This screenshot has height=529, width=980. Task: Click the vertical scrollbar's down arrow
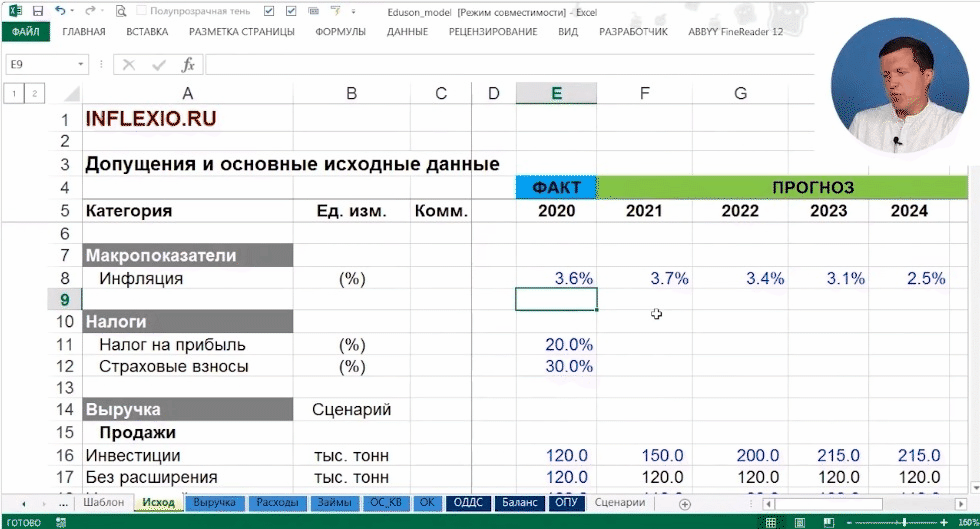975,487
